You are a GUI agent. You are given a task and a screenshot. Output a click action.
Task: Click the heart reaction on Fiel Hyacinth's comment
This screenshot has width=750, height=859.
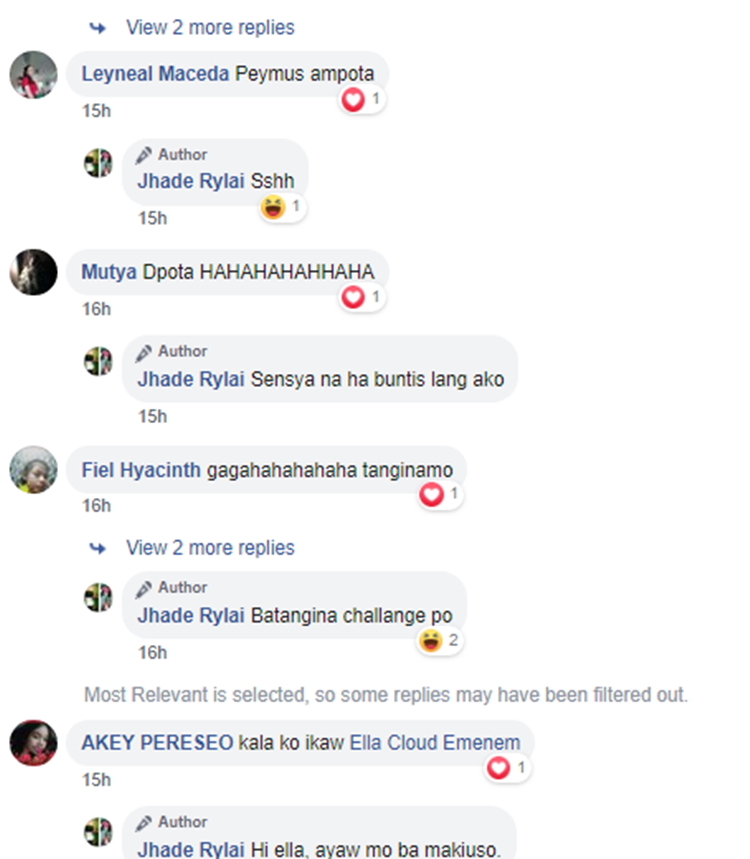pyautogui.click(x=431, y=495)
